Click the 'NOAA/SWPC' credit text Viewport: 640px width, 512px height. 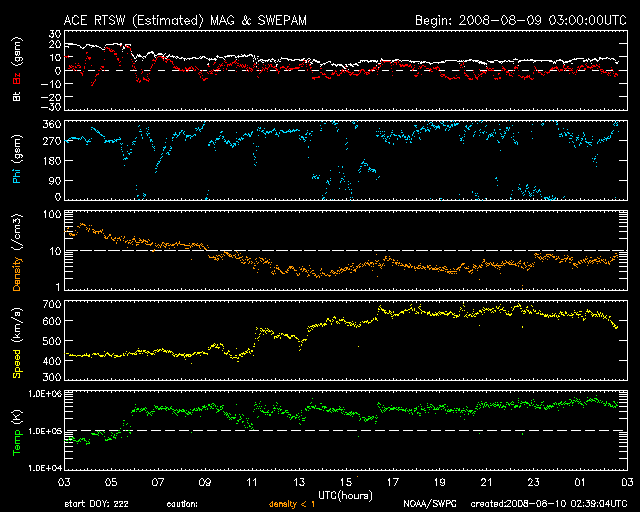(430, 504)
